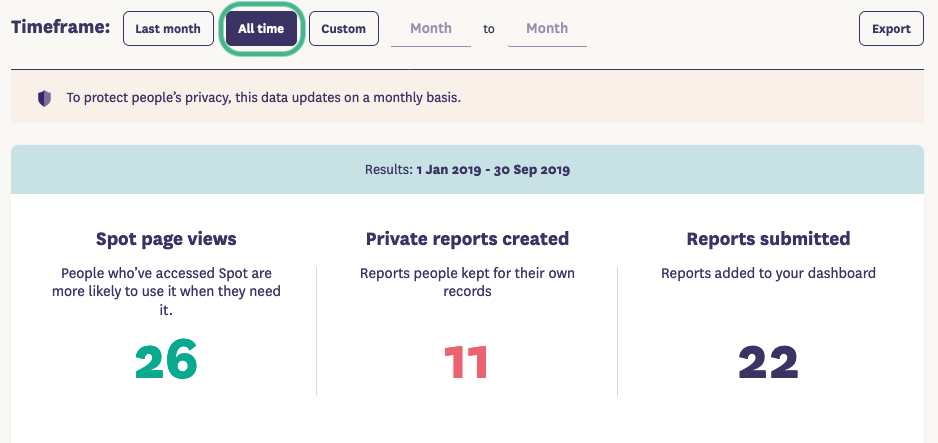Image resolution: width=938 pixels, height=443 pixels.
Task: Click the start Month field
Action: [430, 29]
